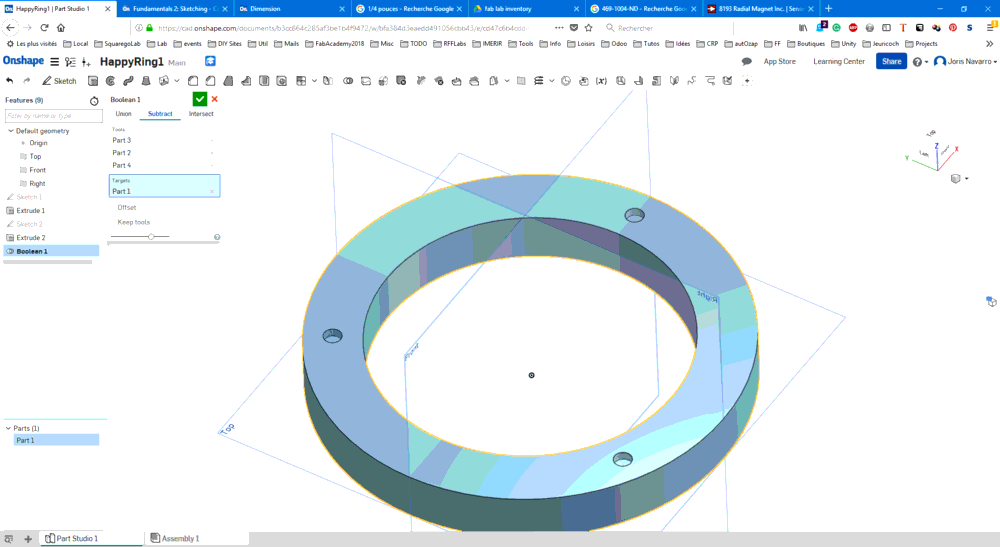Select the Loft tool icon
The height and width of the screenshot is (547, 1000).
146,81
